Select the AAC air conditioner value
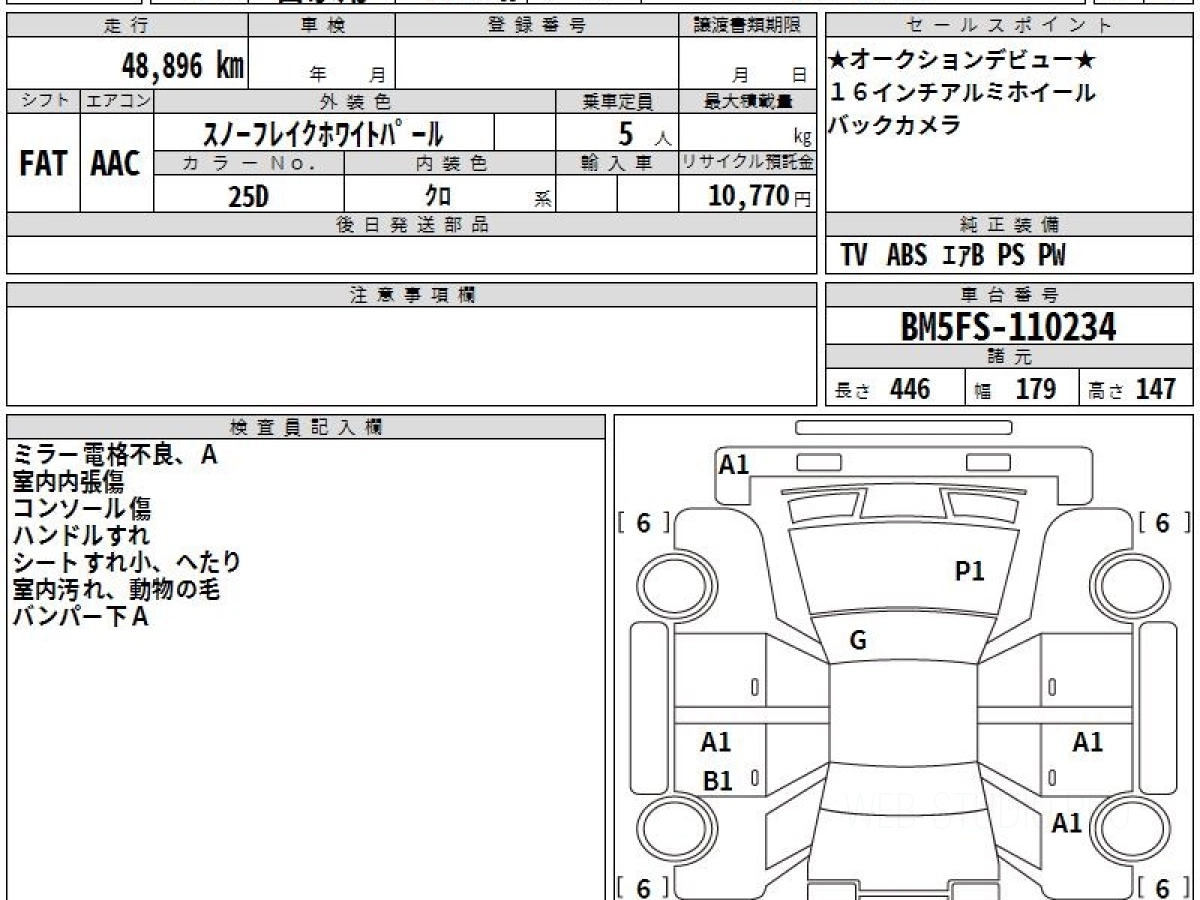Image resolution: width=1200 pixels, height=900 pixels. 116,163
